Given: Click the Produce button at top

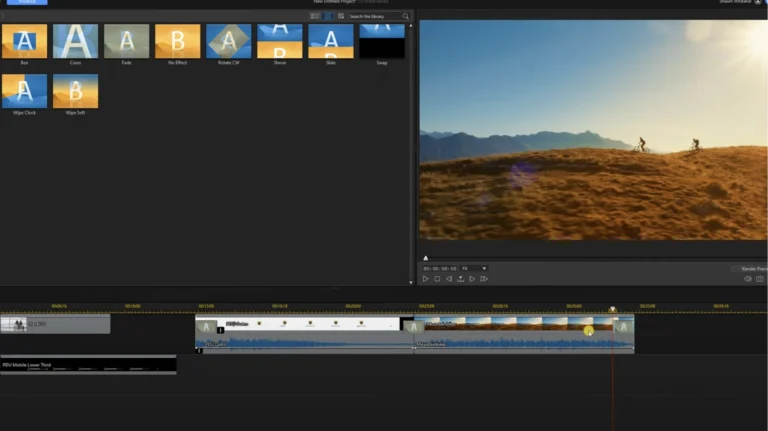Looking at the screenshot, I should point(27,2).
